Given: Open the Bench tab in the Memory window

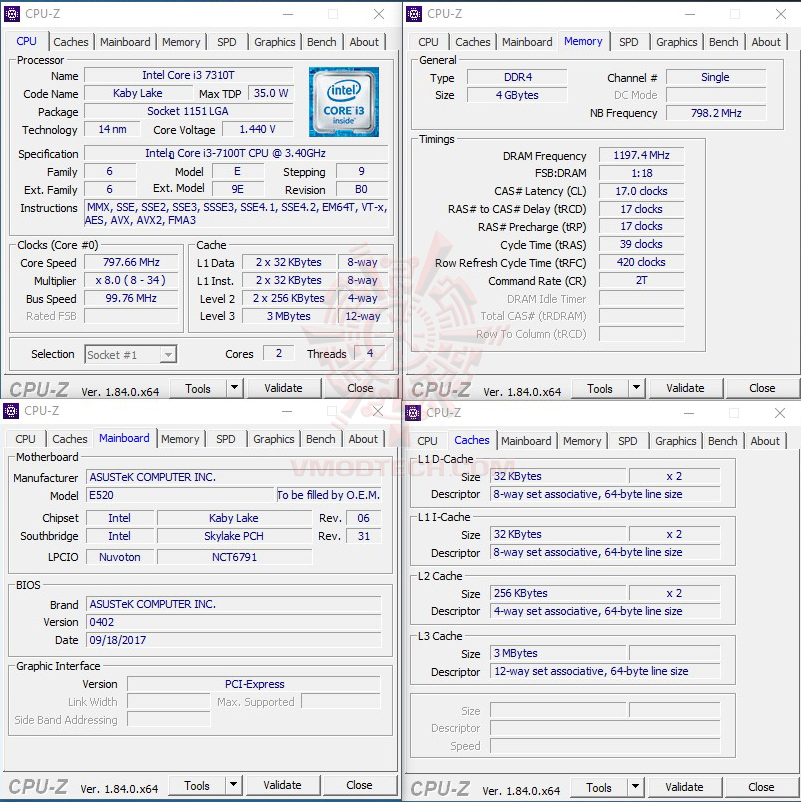Looking at the screenshot, I should [x=723, y=42].
